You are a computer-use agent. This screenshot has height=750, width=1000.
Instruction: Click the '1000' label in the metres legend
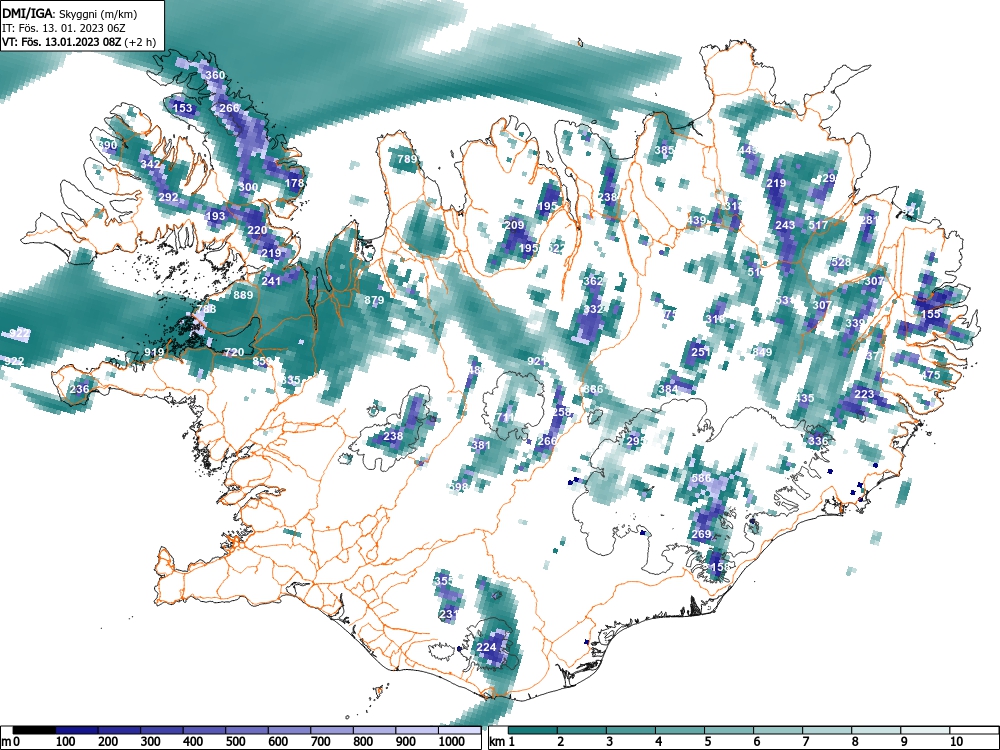[451, 742]
